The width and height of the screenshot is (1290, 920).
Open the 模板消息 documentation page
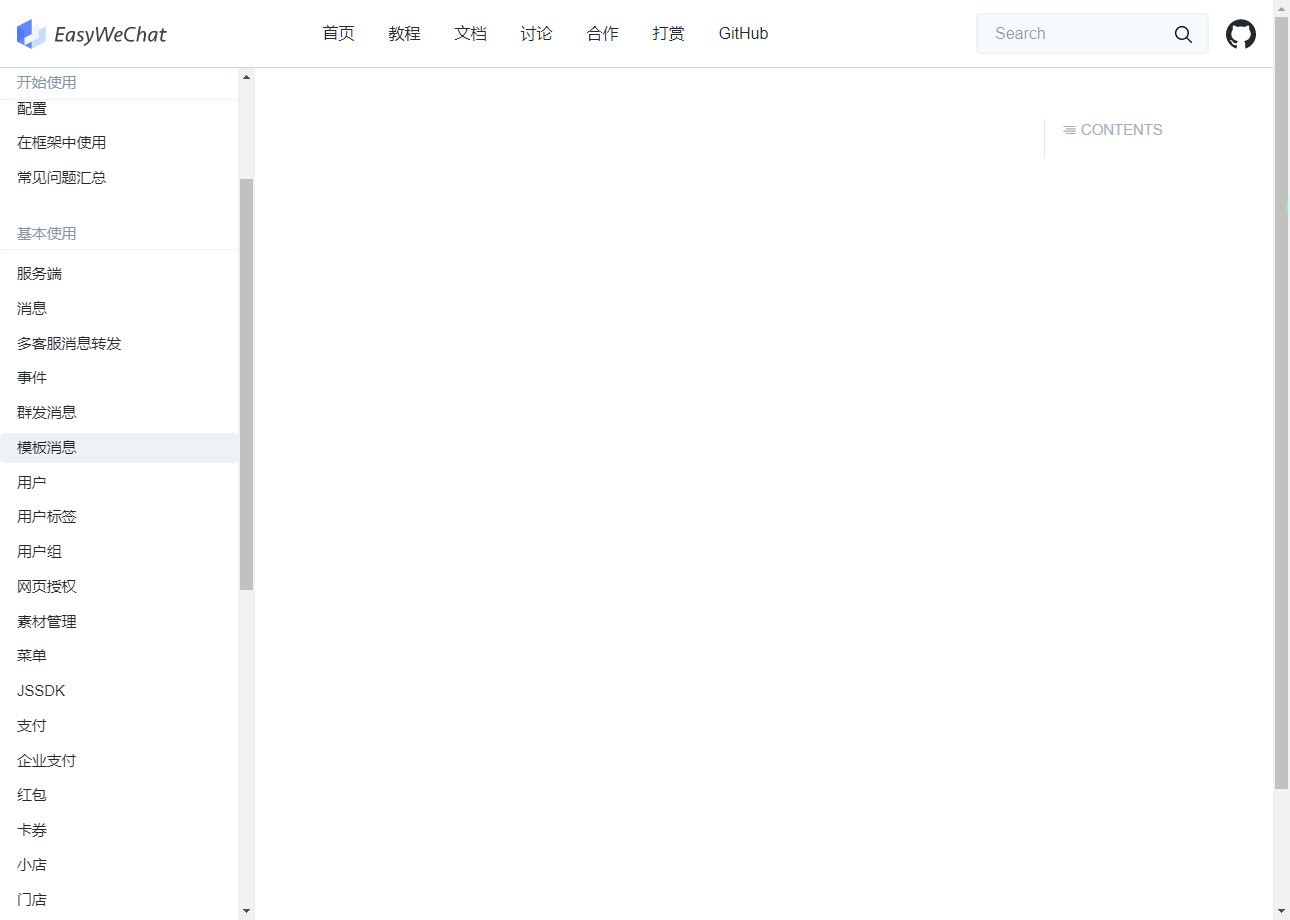pos(46,447)
